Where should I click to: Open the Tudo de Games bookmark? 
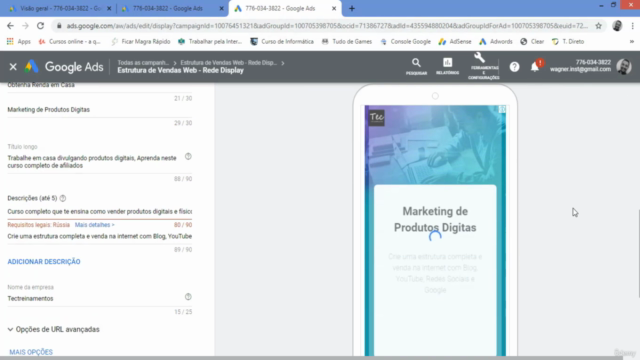click(x=347, y=42)
